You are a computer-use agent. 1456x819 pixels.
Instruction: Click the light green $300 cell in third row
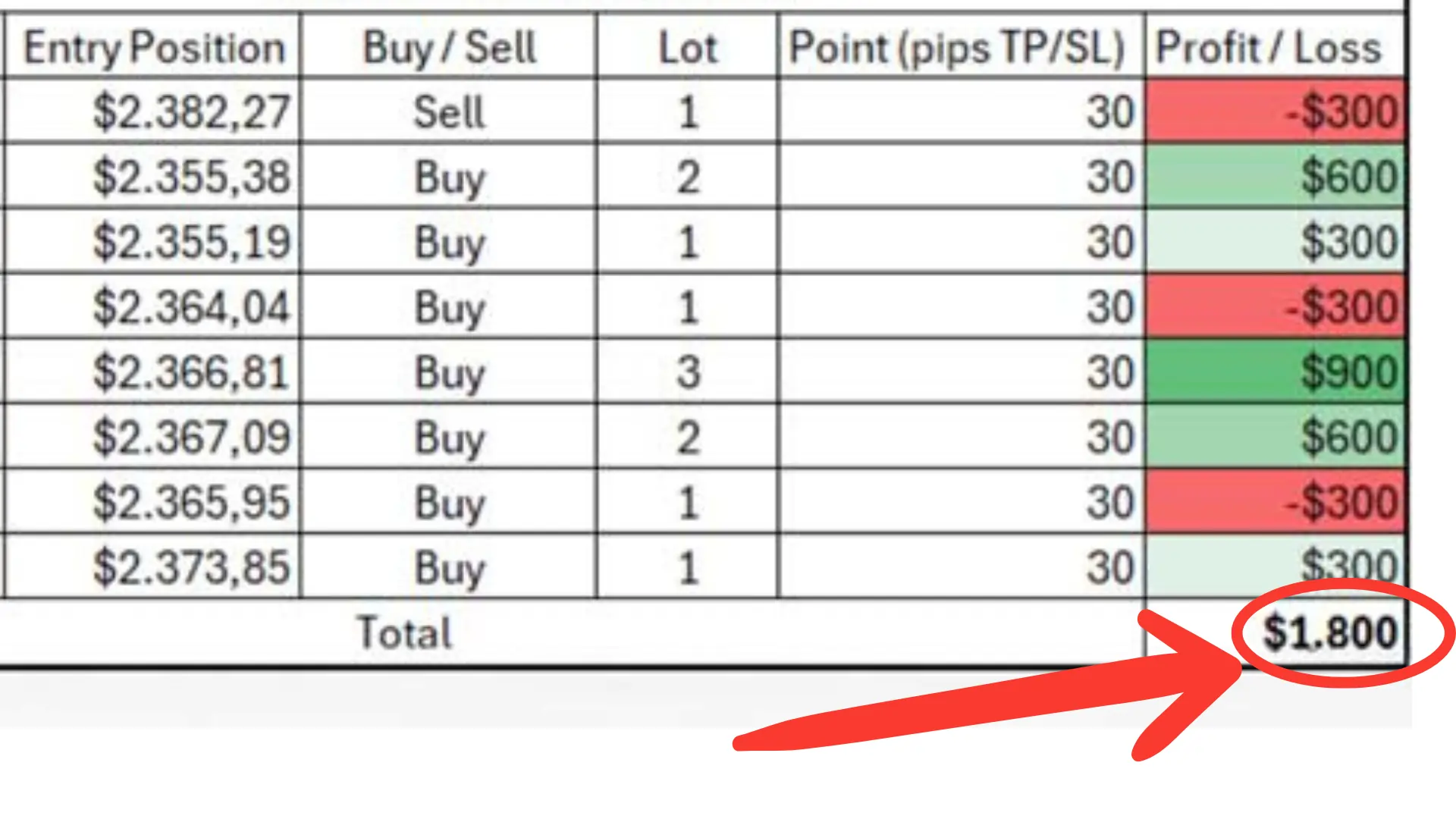click(1276, 241)
